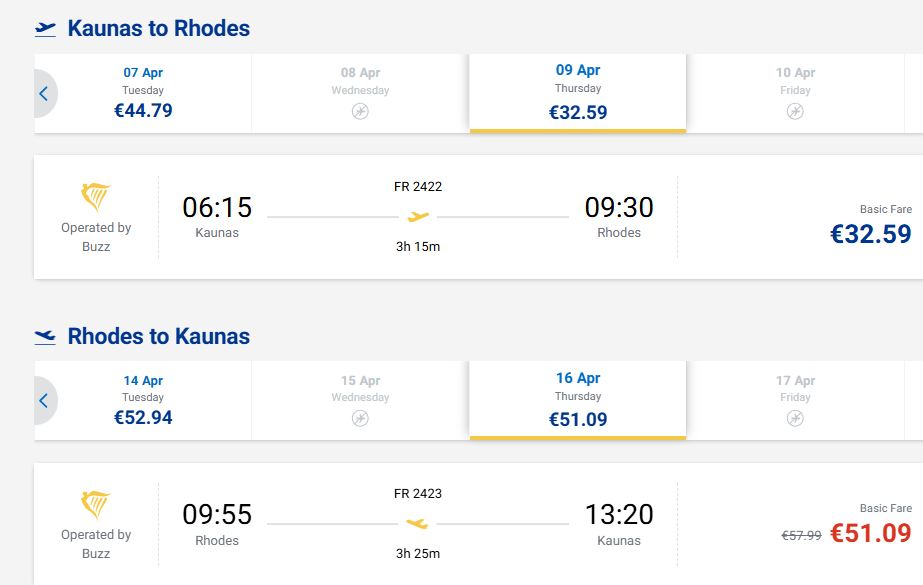
Task: Click the 06:15 Kaunas departure time
Action: click(x=217, y=208)
